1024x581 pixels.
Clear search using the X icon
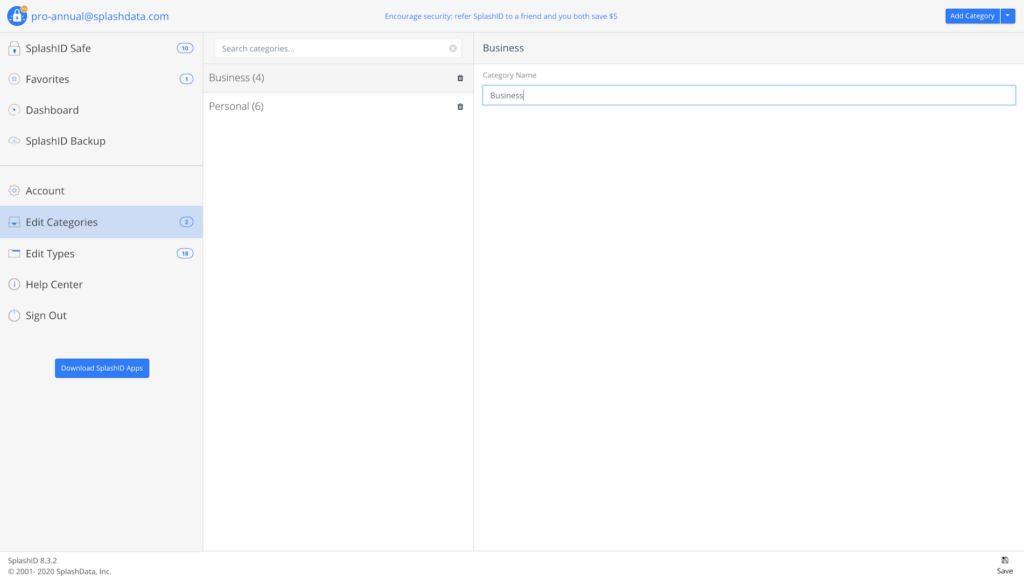coord(453,48)
